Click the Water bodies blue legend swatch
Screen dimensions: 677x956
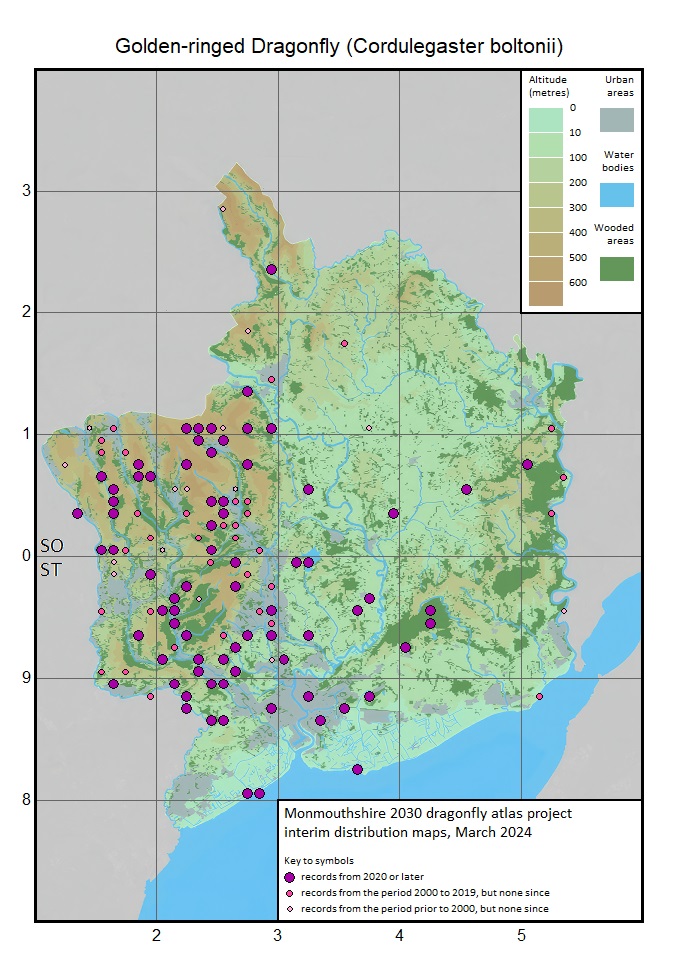tap(616, 193)
